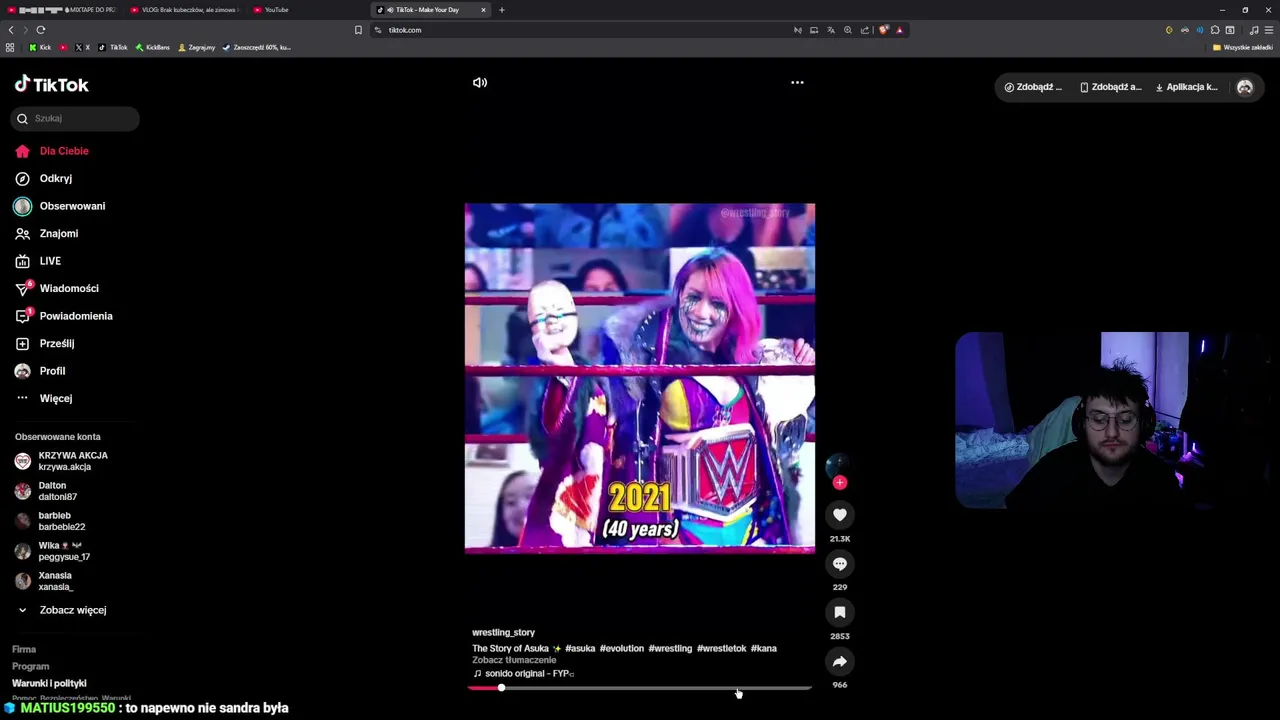Click #kana hashtag
The width and height of the screenshot is (1280, 720).
(x=764, y=648)
